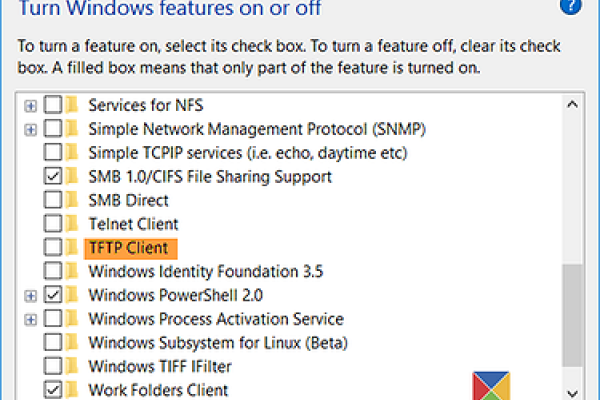This screenshot has width=600, height=400.
Task: Click the scrollbar down arrow
Action: click(x=572, y=391)
